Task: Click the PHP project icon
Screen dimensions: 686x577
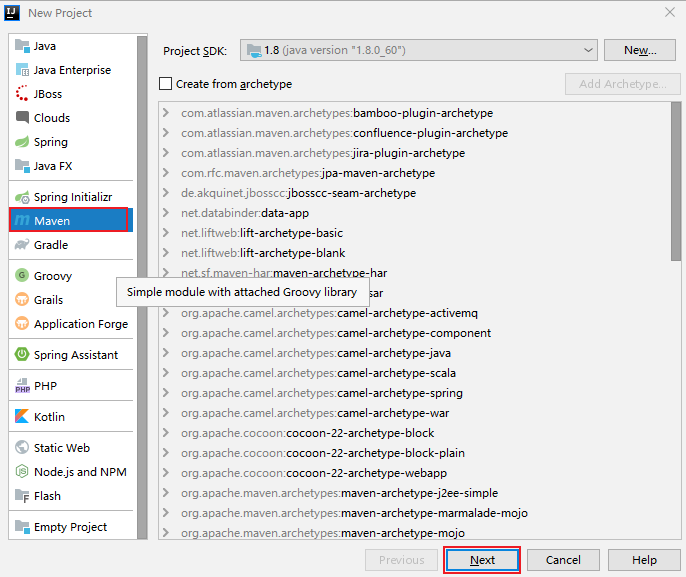Action: click(22, 385)
